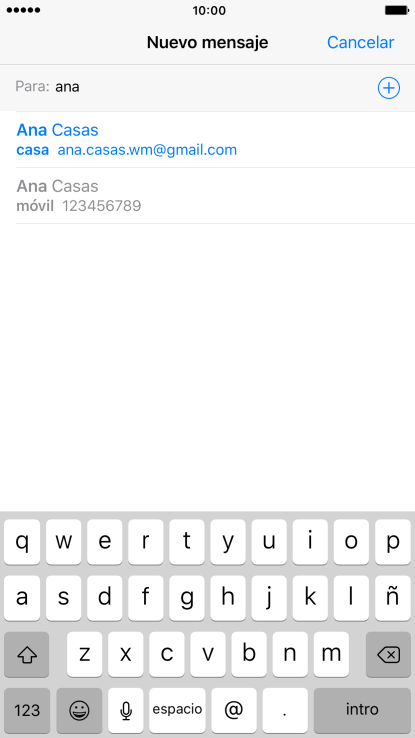Switch to the 123 numeric keyboard

pos(27,710)
